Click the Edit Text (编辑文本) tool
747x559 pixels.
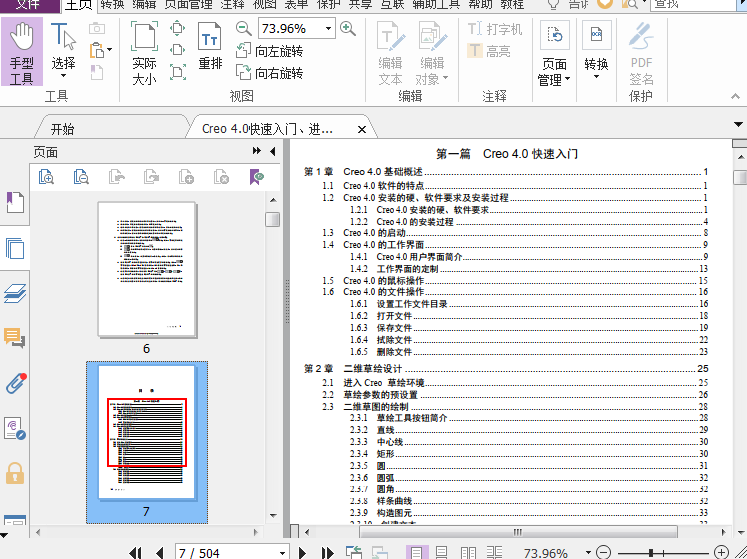pyautogui.click(x=391, y=53)
